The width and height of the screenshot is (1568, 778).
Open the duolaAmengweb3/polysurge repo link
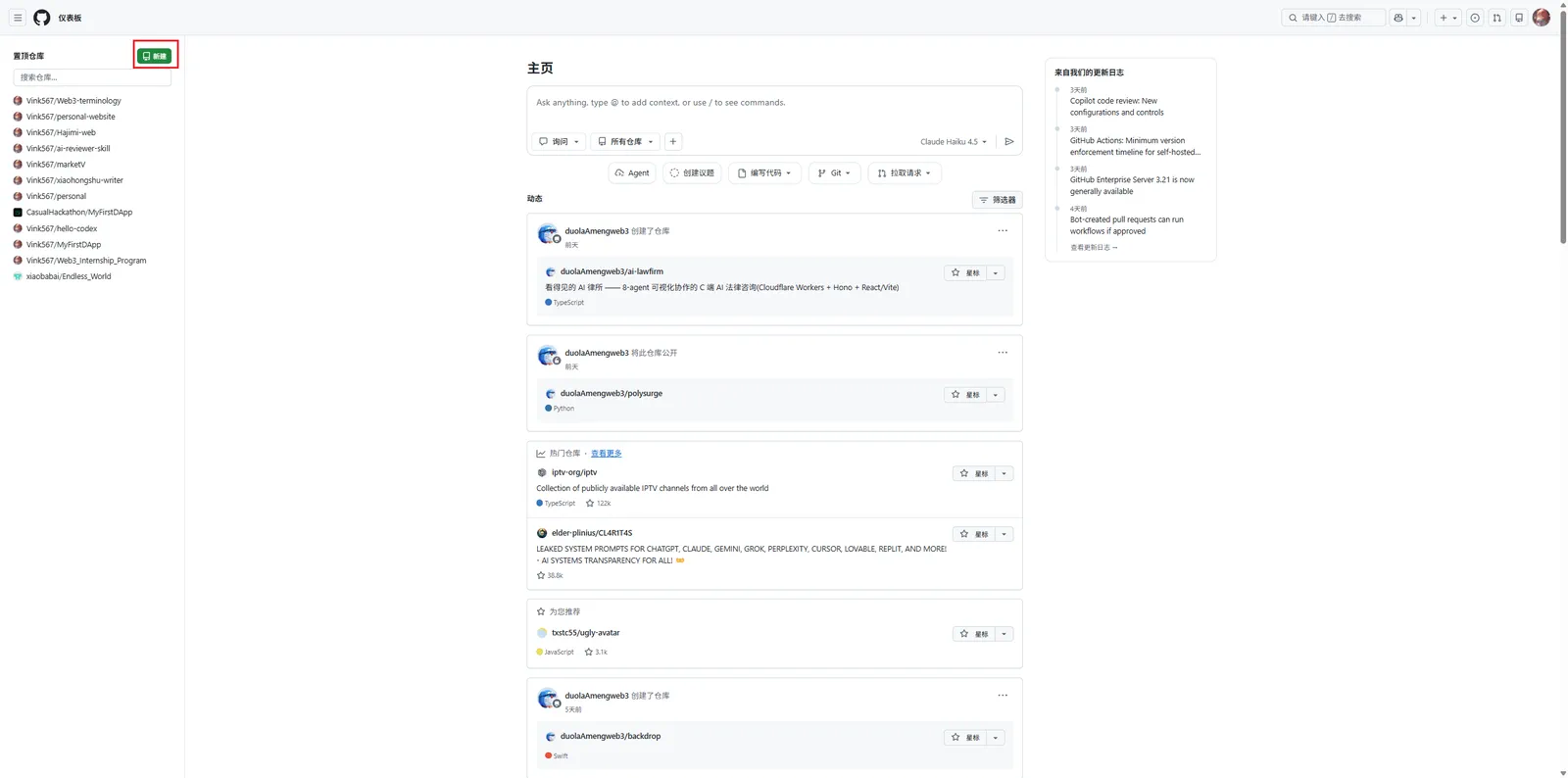coord(612,393)
